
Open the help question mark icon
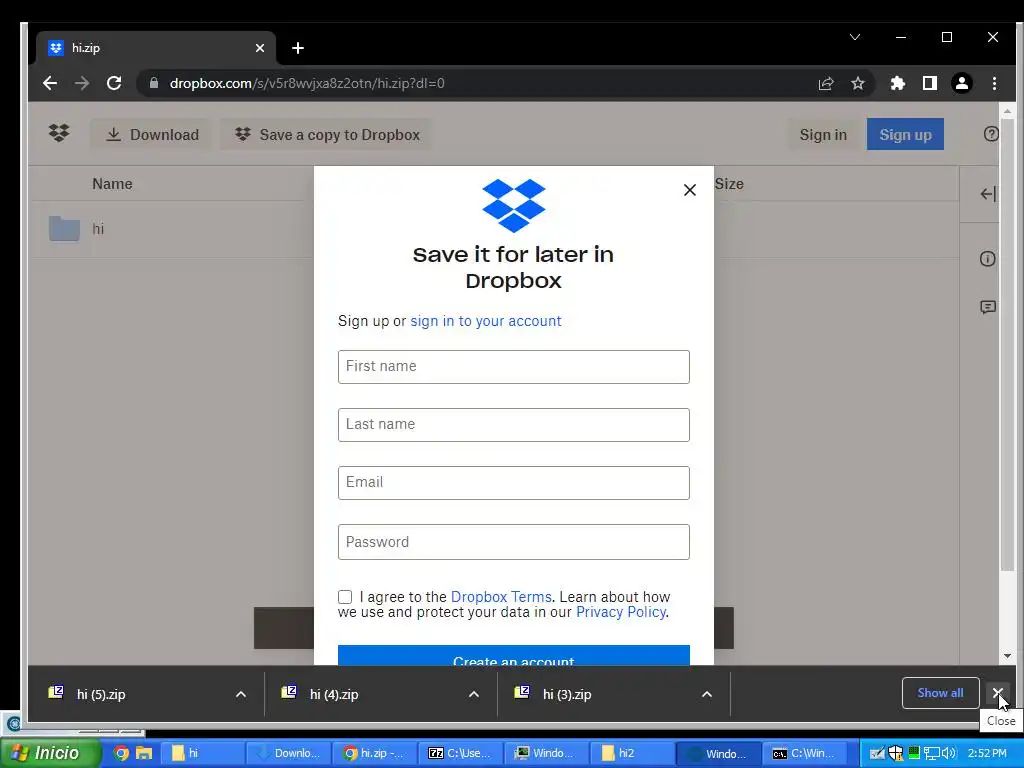pos(991,134)
